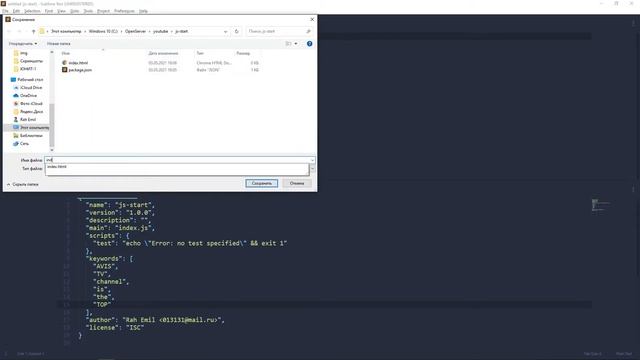Select Яндекс.Диск in the sidebar
Image resolution: width=640 pixels, height=360 pixels.
tap(31, 111)
